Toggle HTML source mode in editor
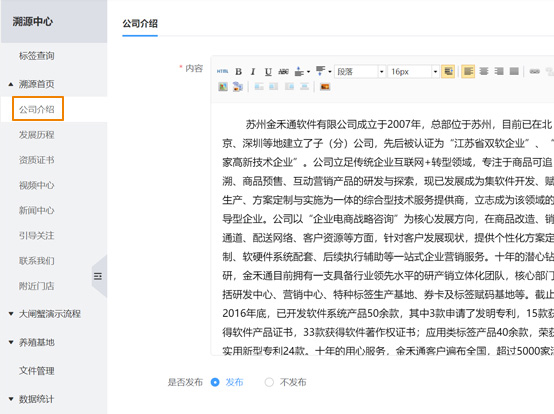554x414 pixels. [222, 72]
